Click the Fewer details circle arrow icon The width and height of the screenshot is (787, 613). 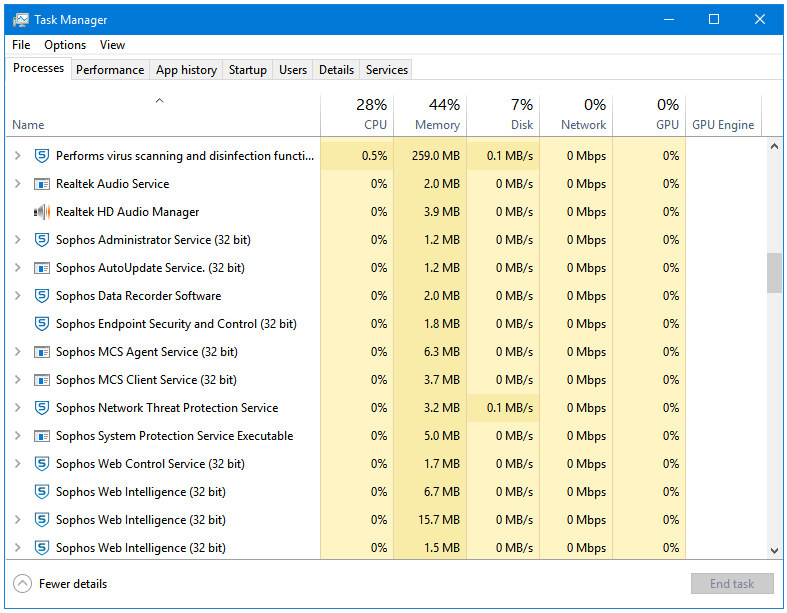(x=23, y=584)
